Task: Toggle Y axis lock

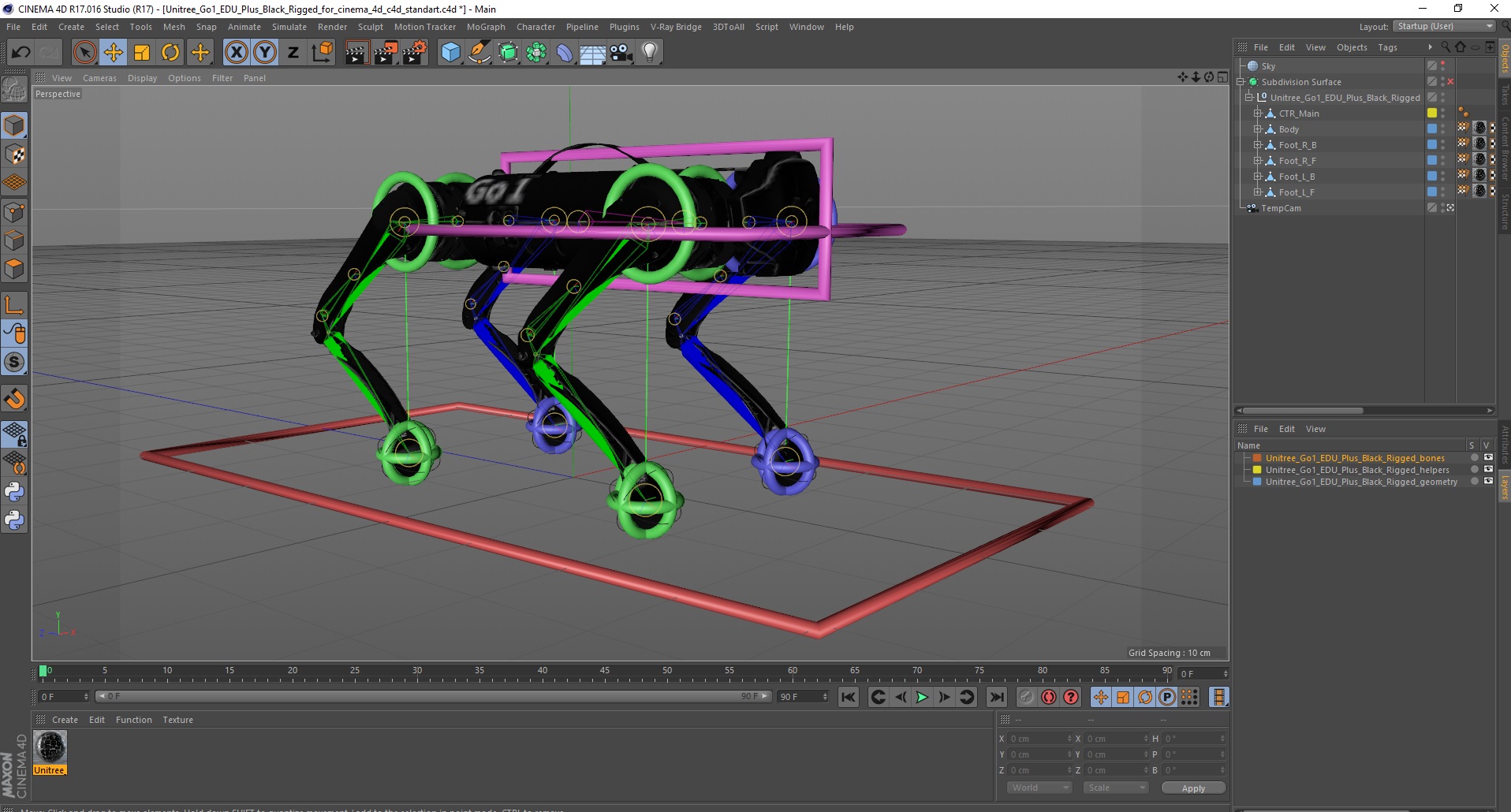Action: (265, 53)
